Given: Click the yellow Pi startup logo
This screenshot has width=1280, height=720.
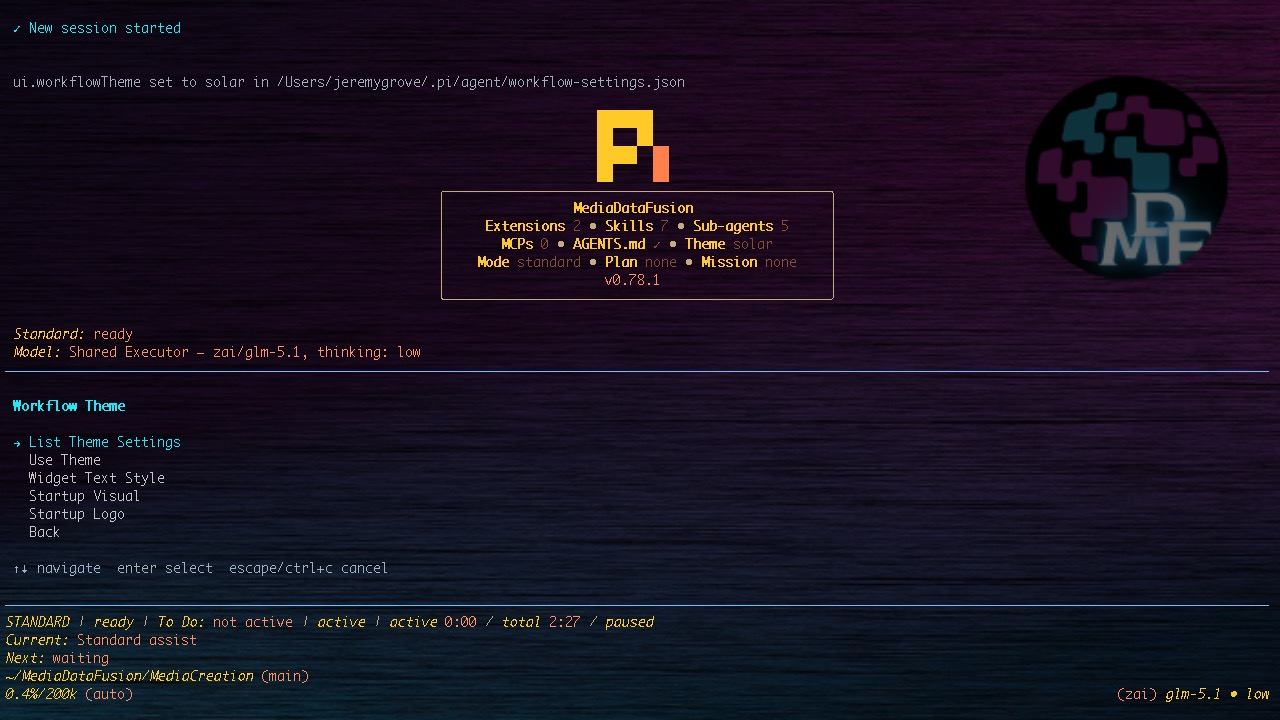Looking at the screenshot, I should 633,146.
